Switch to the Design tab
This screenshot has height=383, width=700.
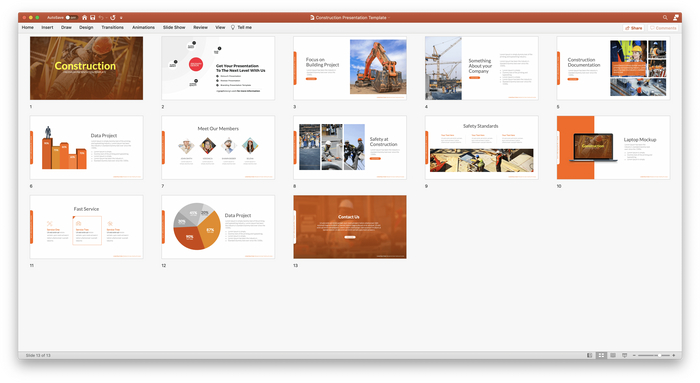[x=86, y=27]
